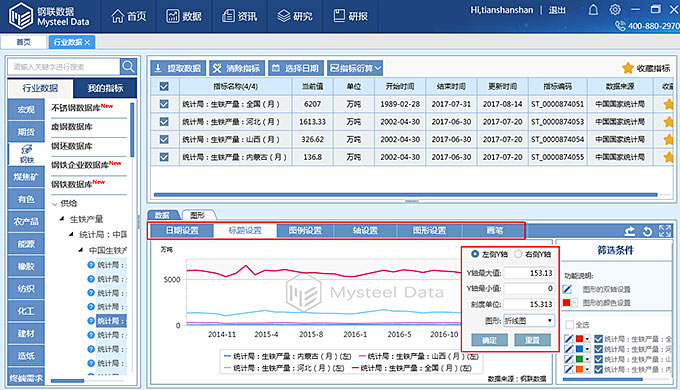Uncheck 统计局：生铁产量：山西（月）table row
Image resolution: width=680 pixels, height=390 pixels.
[x=164, y=139]
